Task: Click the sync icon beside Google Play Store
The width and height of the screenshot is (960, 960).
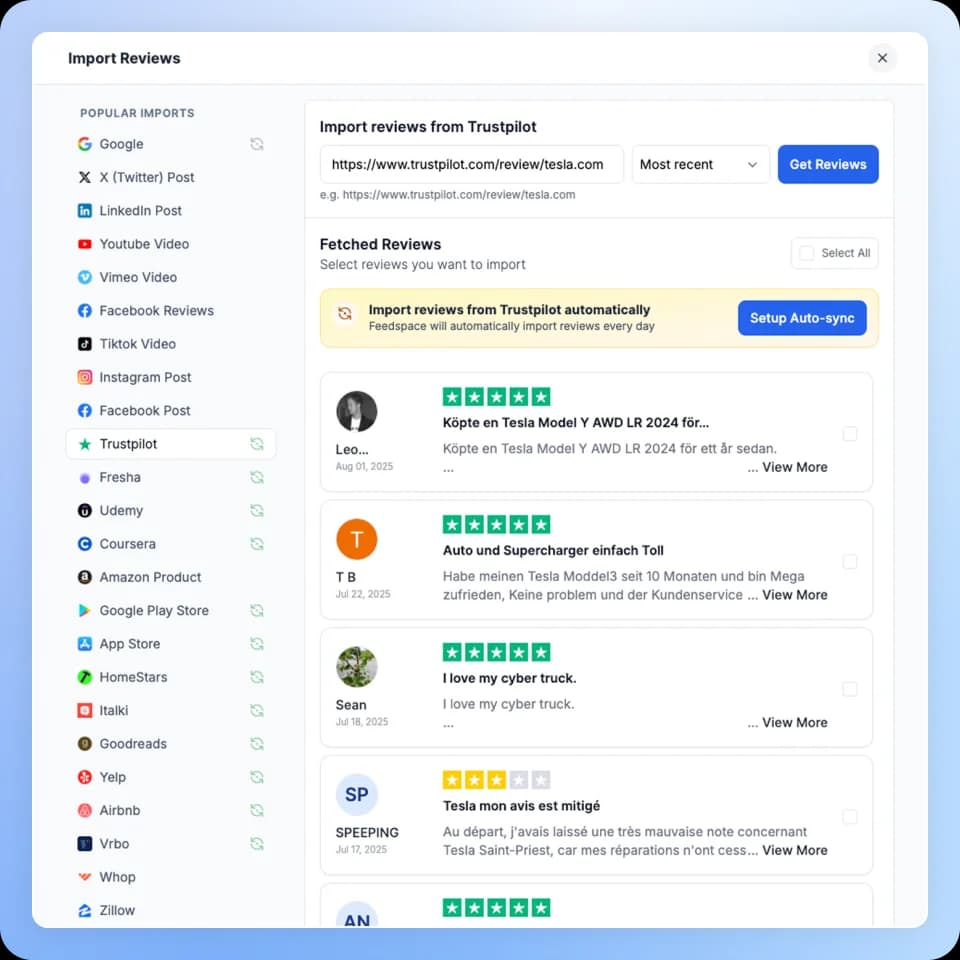Action: [257, 611]
